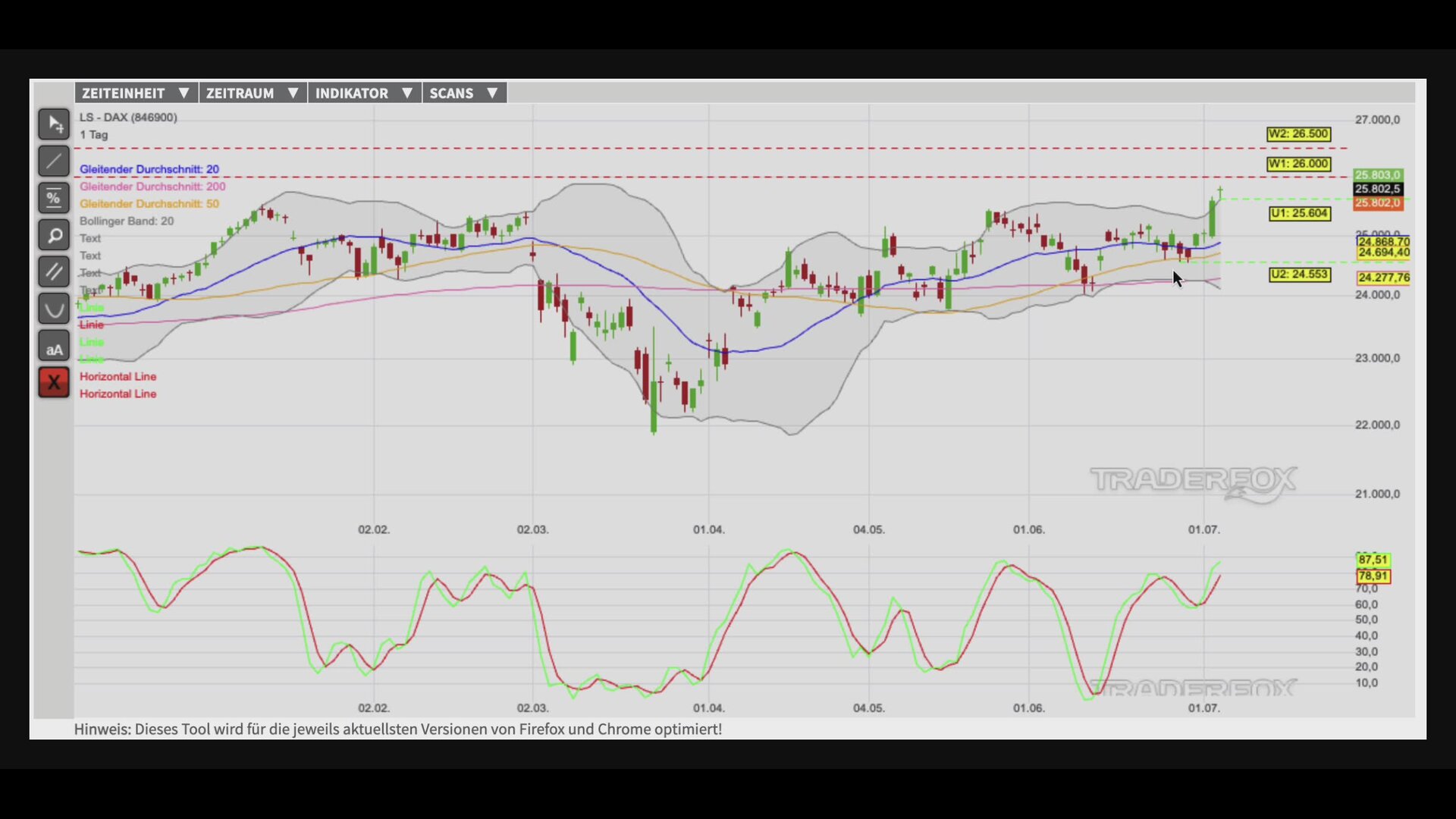Select the trend line drawing tool

pyautogui.click(x=54, y=161)
